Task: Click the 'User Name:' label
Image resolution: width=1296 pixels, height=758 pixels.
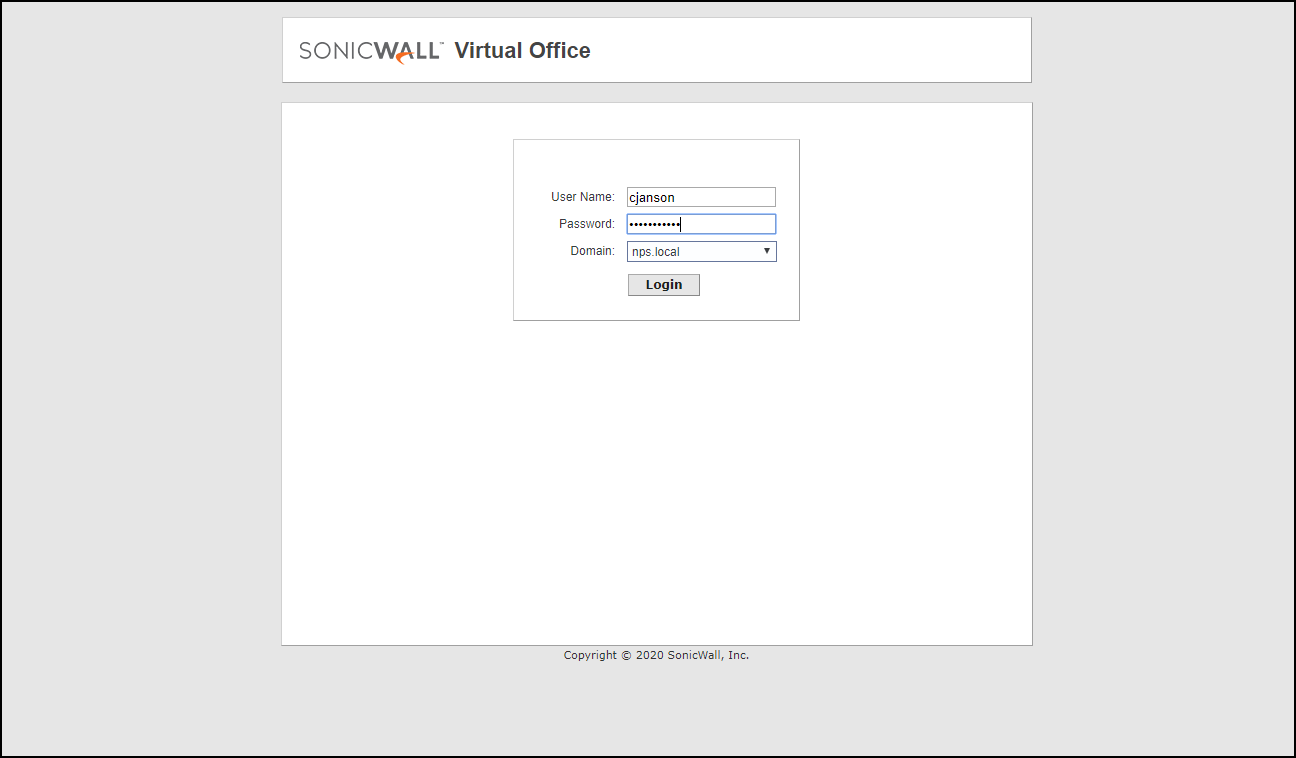Action: pos(583,197)
